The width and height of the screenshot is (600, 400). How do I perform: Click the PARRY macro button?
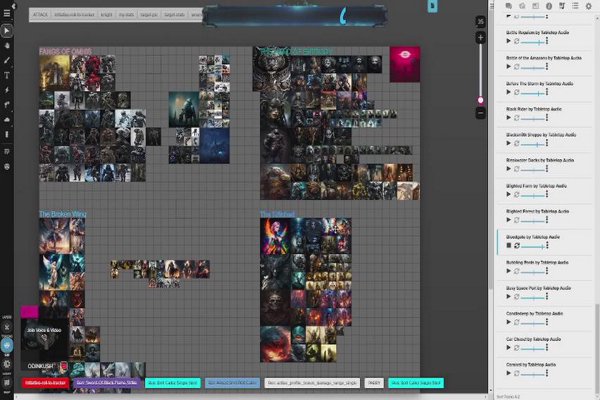pyautogui.click(x=374, y=383)
